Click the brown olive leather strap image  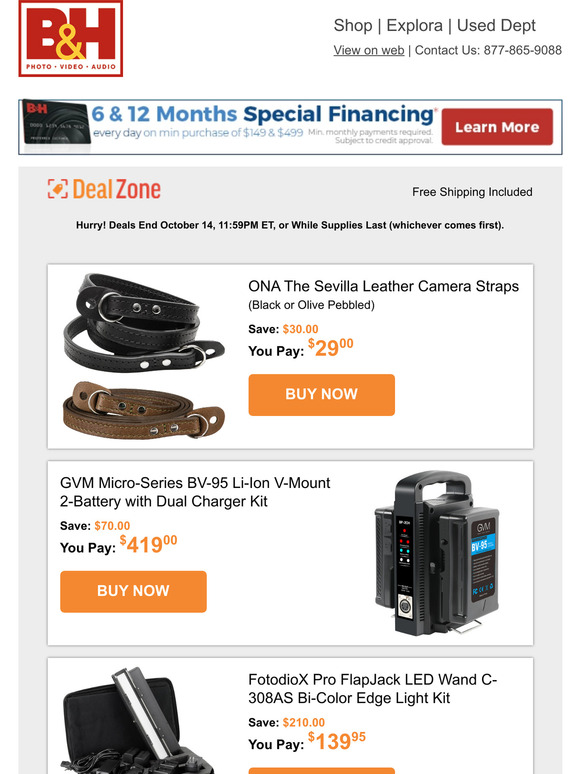click(144, 410)
